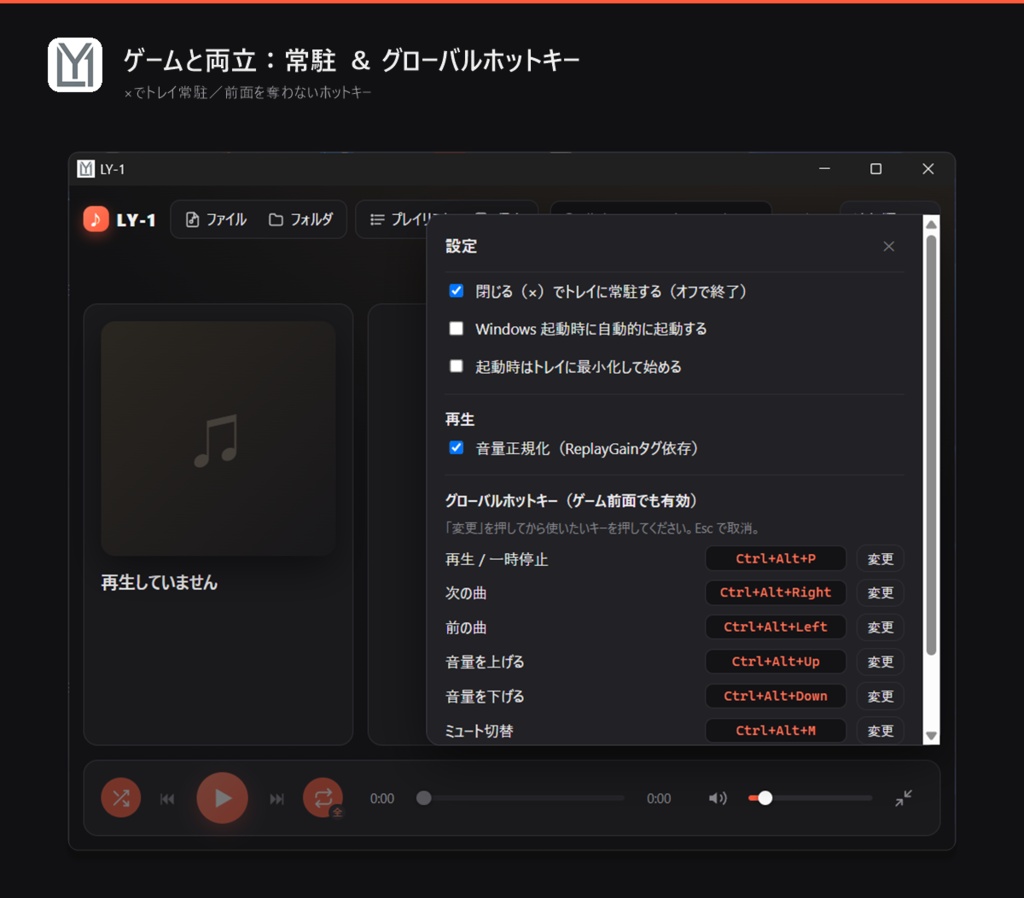
Task: Minimize the LY-1 window
Action: 825,169
